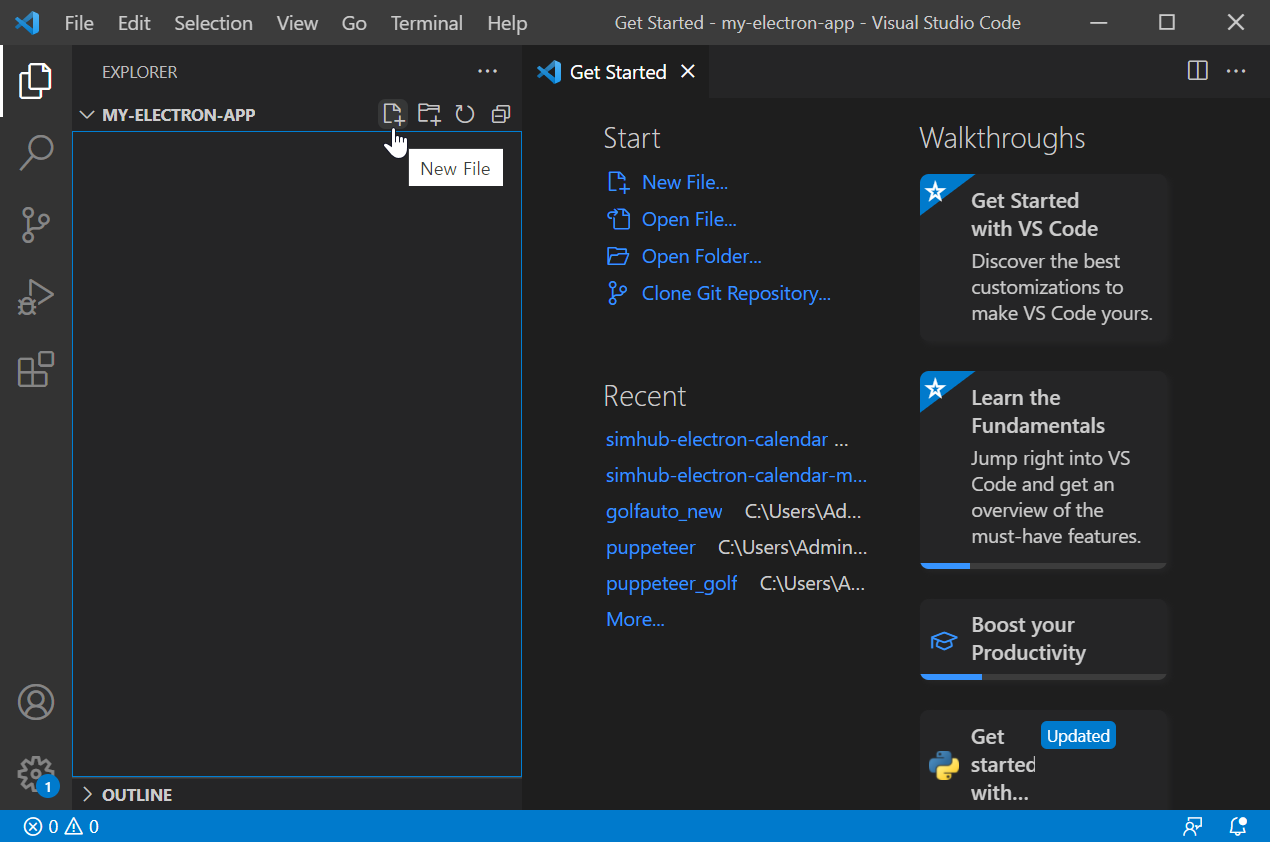Show errors and warnings in status bar
This screenshot has height=842, width=1270.
[x=61, y=827]
